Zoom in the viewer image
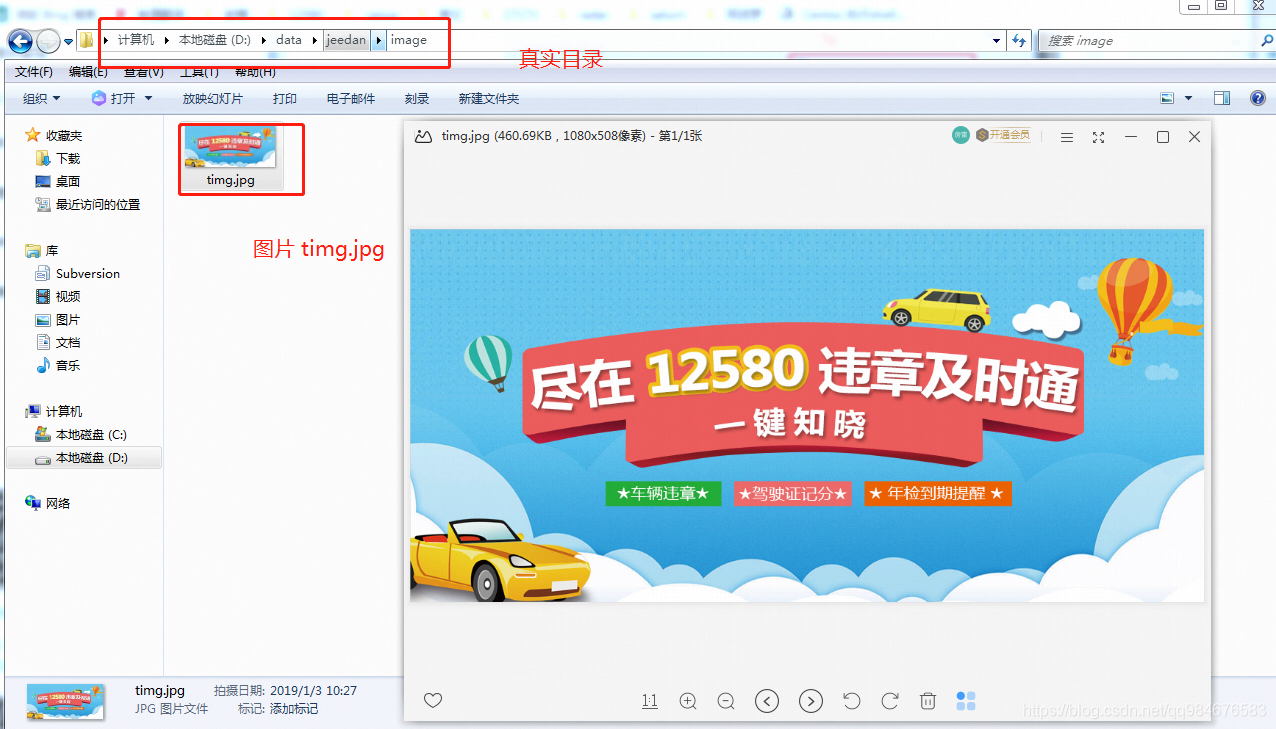 (688, 701)
